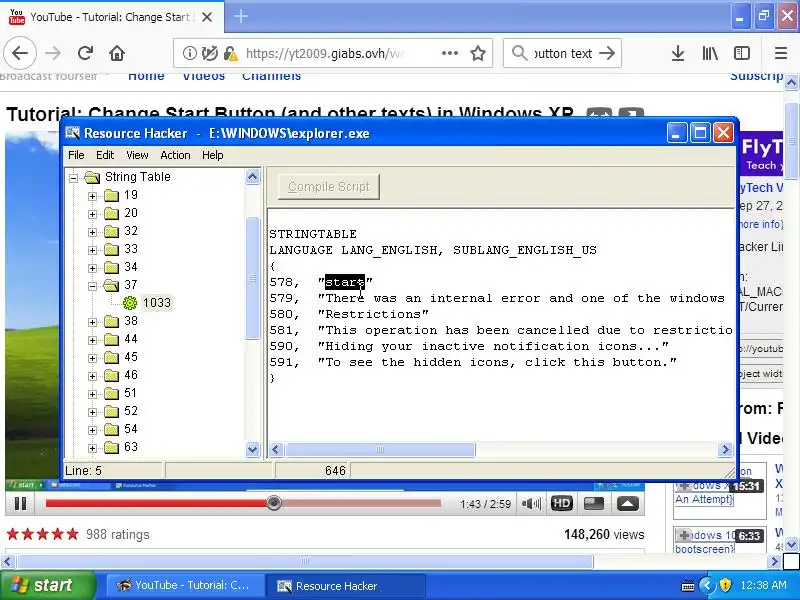Screen dimensions: 800x600
Task: Switch video player to wide-screen mode icon
Action: click(x=594, y=504)
